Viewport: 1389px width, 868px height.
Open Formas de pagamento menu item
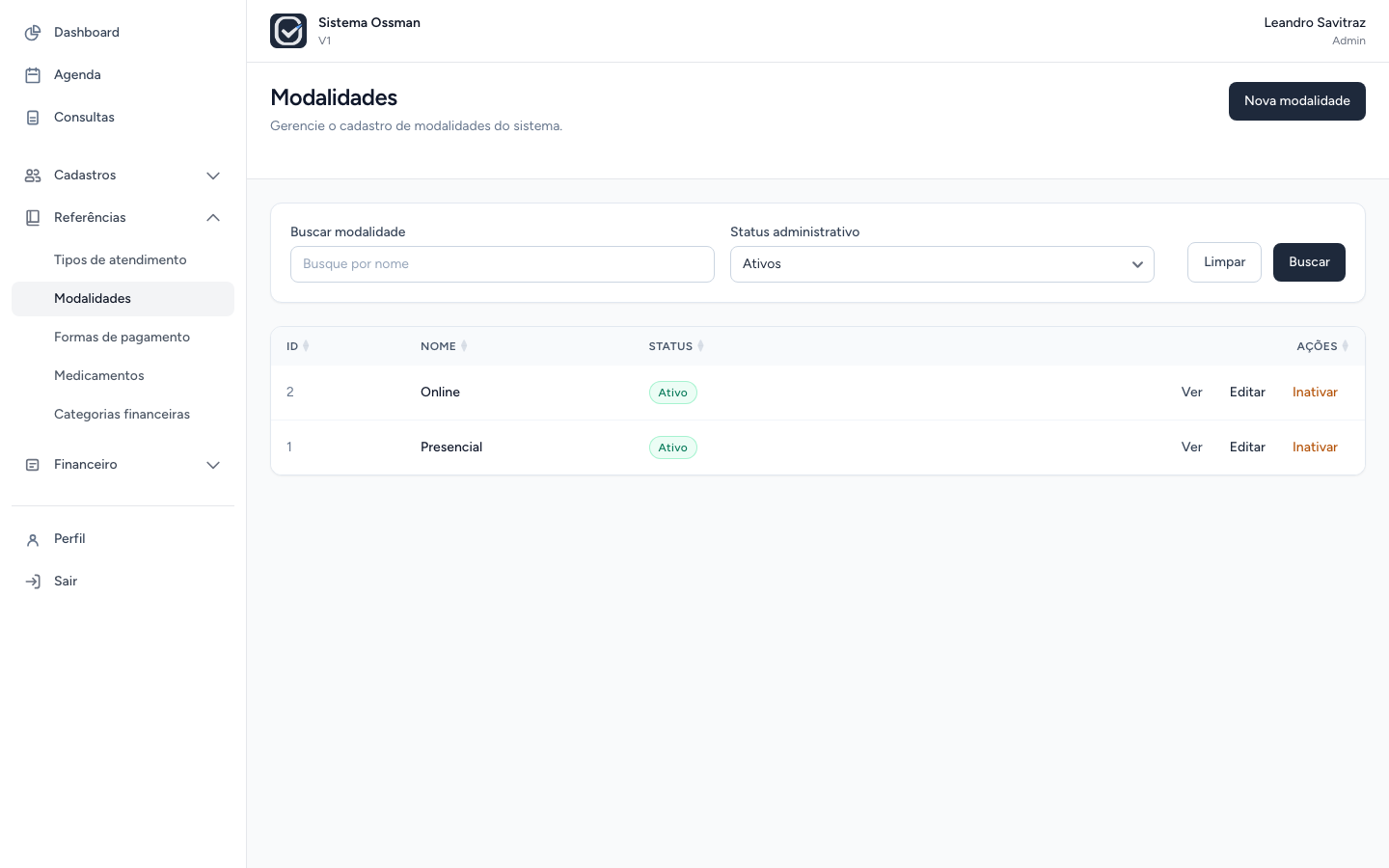click(x=123, y=338)
